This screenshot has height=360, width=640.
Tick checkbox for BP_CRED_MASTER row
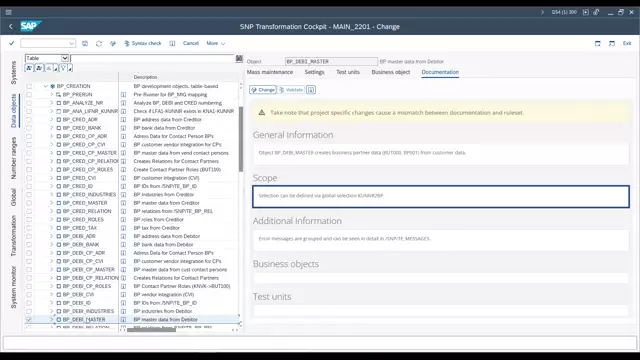pyautogui.click(x=29, y=203)
